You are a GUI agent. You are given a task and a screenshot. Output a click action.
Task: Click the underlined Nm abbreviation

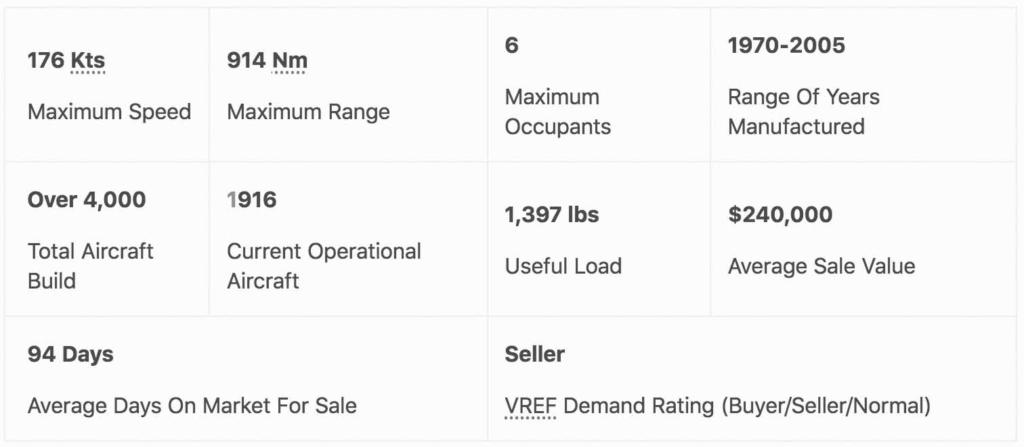tap(289, 61)
